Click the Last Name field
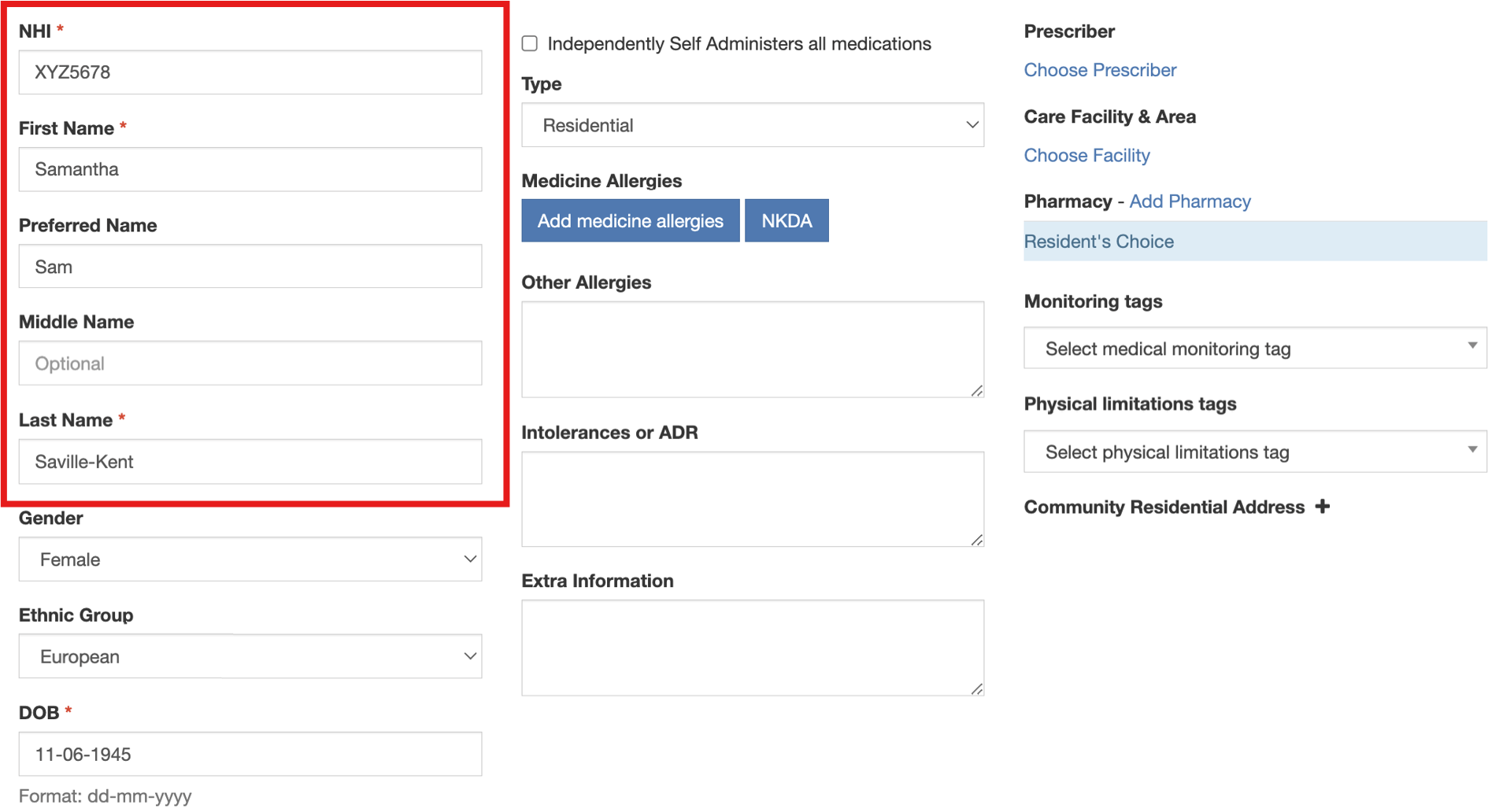The image size is (1488, 812). pyautogui.click(x=250, y=461)
